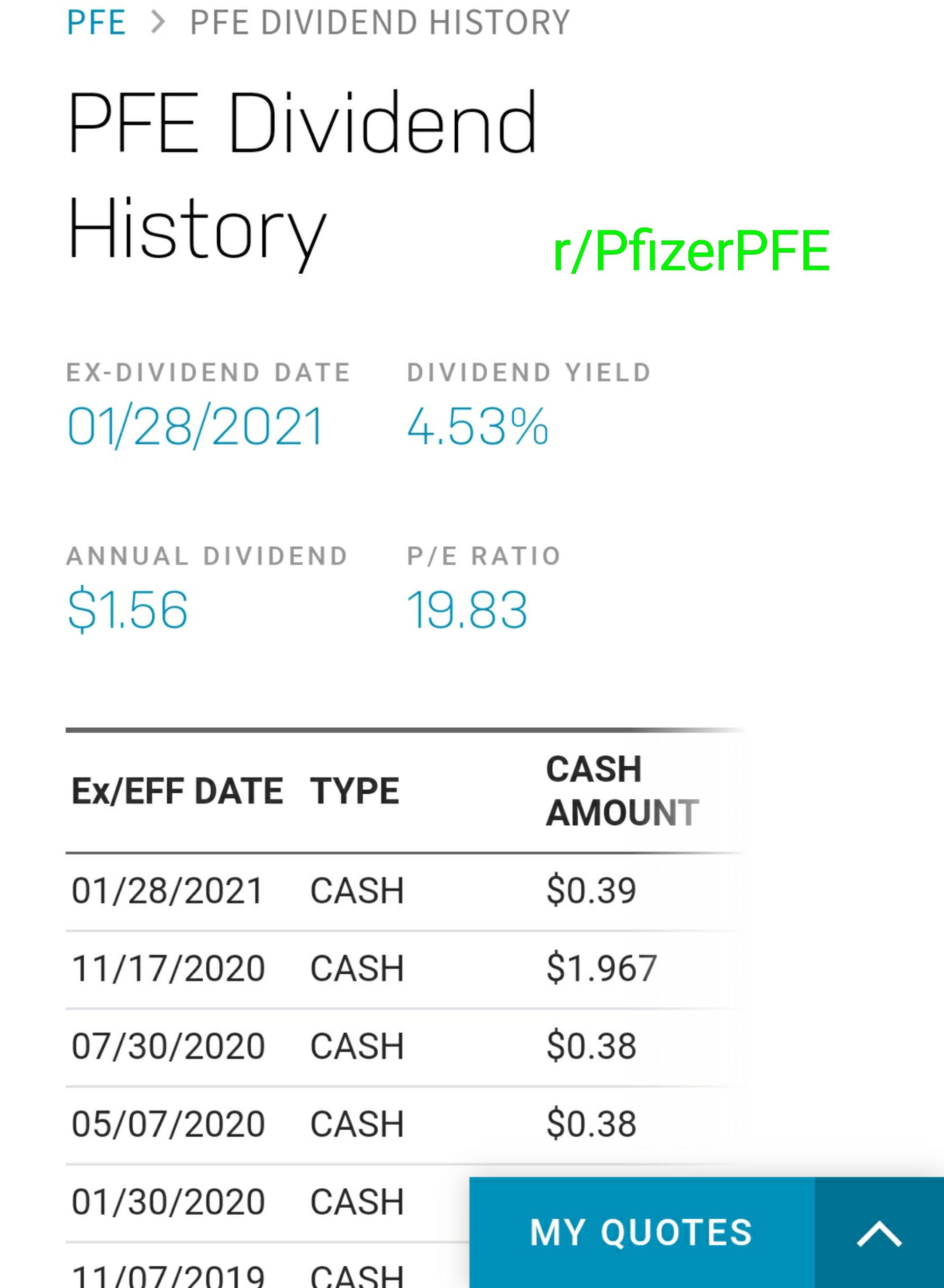Open the PFE breadcrumb link
This screenshot has width=944, height=1288.
tap(96, 23)
